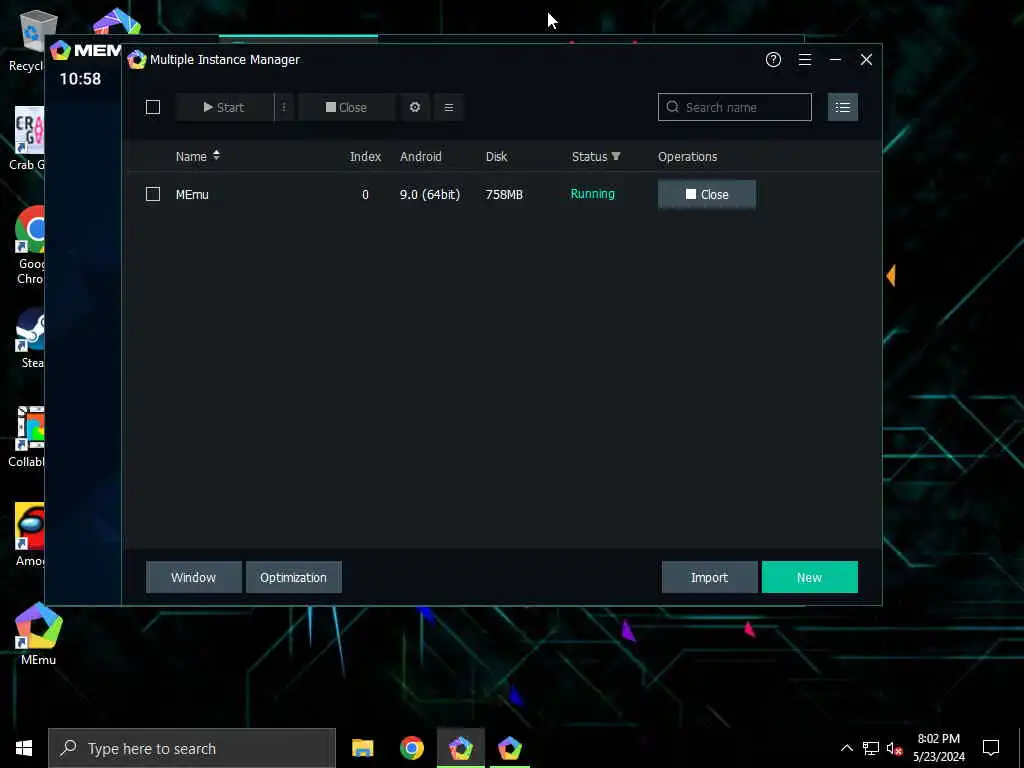Close the running MEmu instance

click(x=707, y=195)
